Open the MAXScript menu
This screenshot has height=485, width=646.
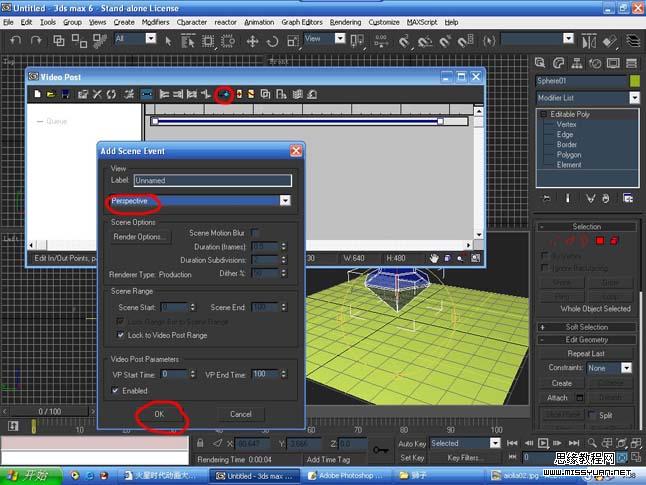(x=421, y=22)
